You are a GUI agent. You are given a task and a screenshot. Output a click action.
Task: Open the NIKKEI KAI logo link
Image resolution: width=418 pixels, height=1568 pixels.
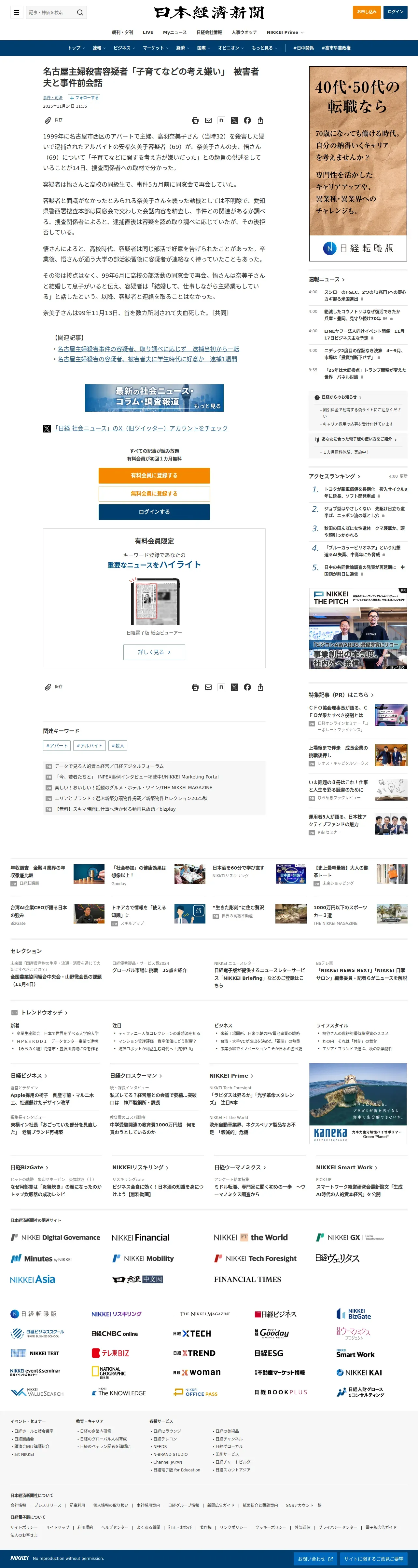359,1373
